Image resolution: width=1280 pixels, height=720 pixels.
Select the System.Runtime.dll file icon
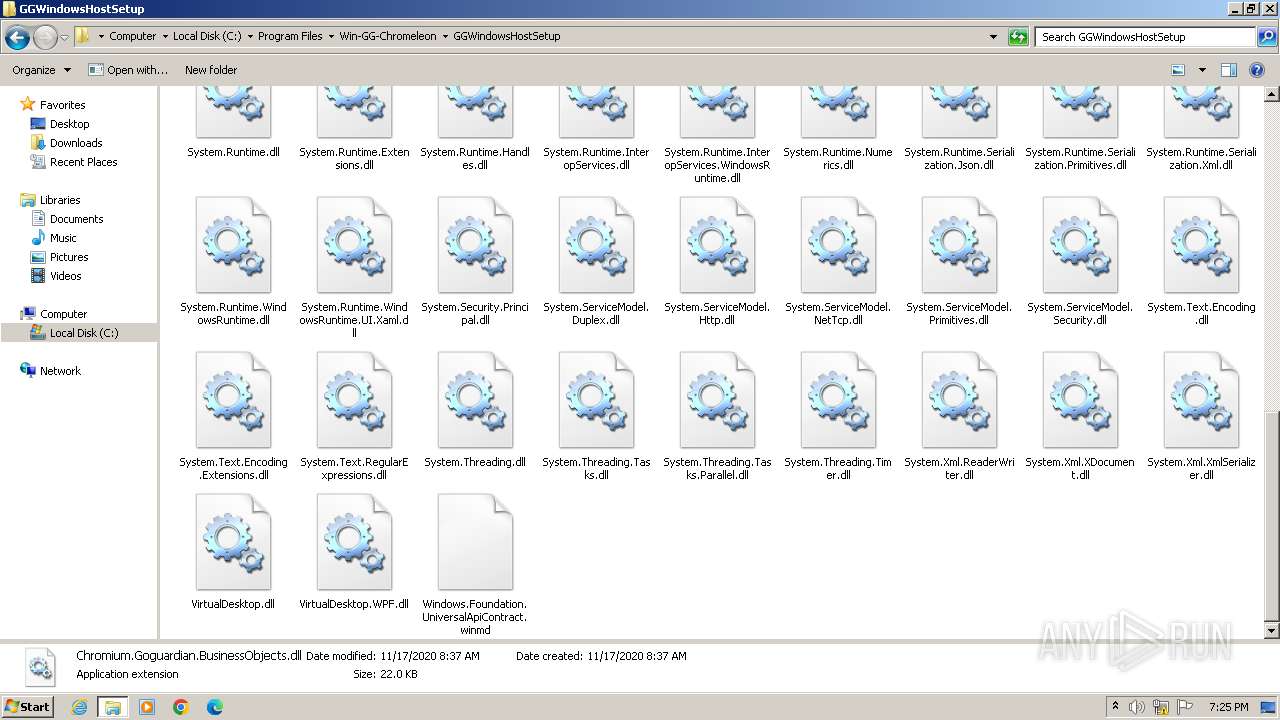click(x=233, y=111)
